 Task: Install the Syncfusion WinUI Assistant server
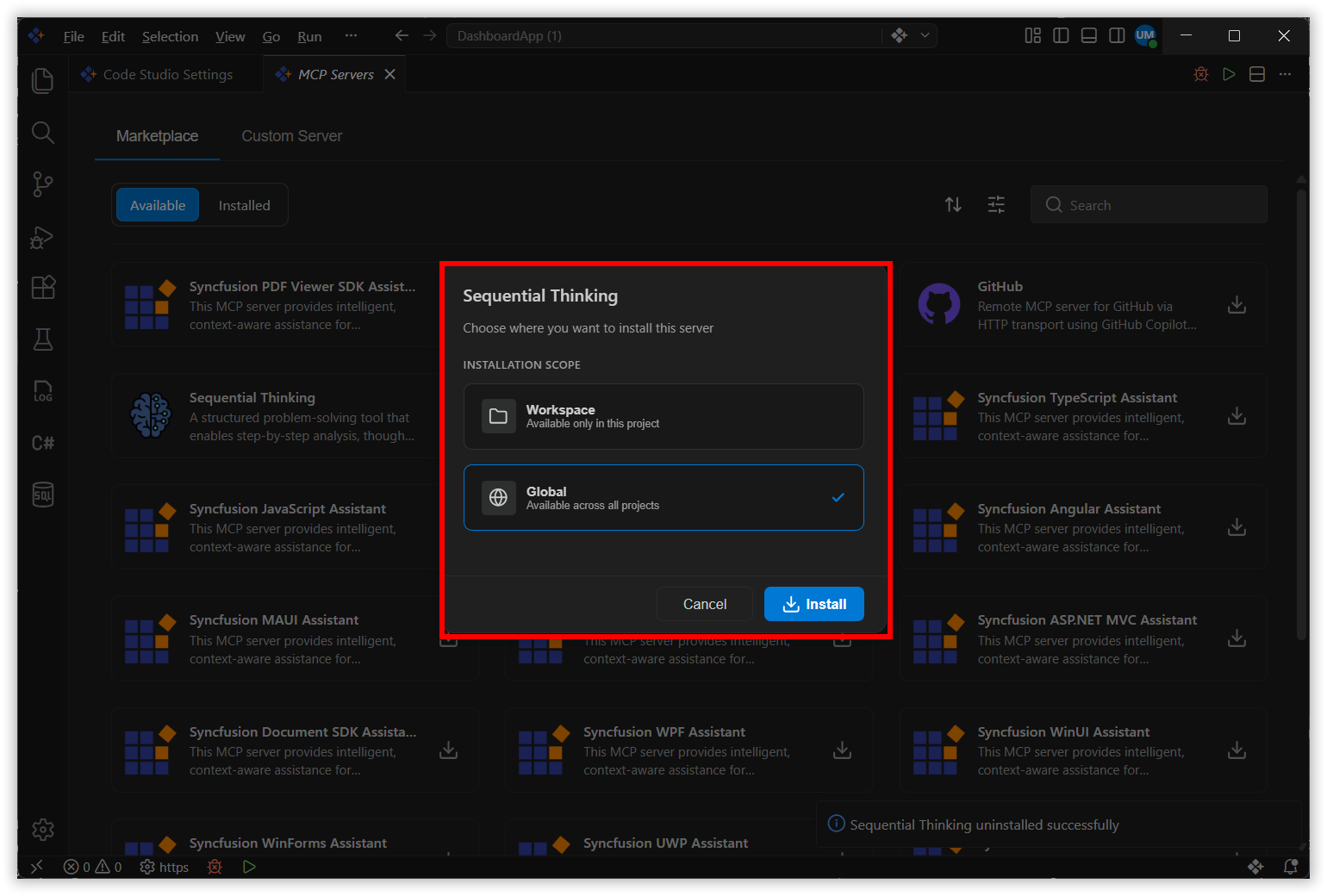click(x=1237, y=750)
